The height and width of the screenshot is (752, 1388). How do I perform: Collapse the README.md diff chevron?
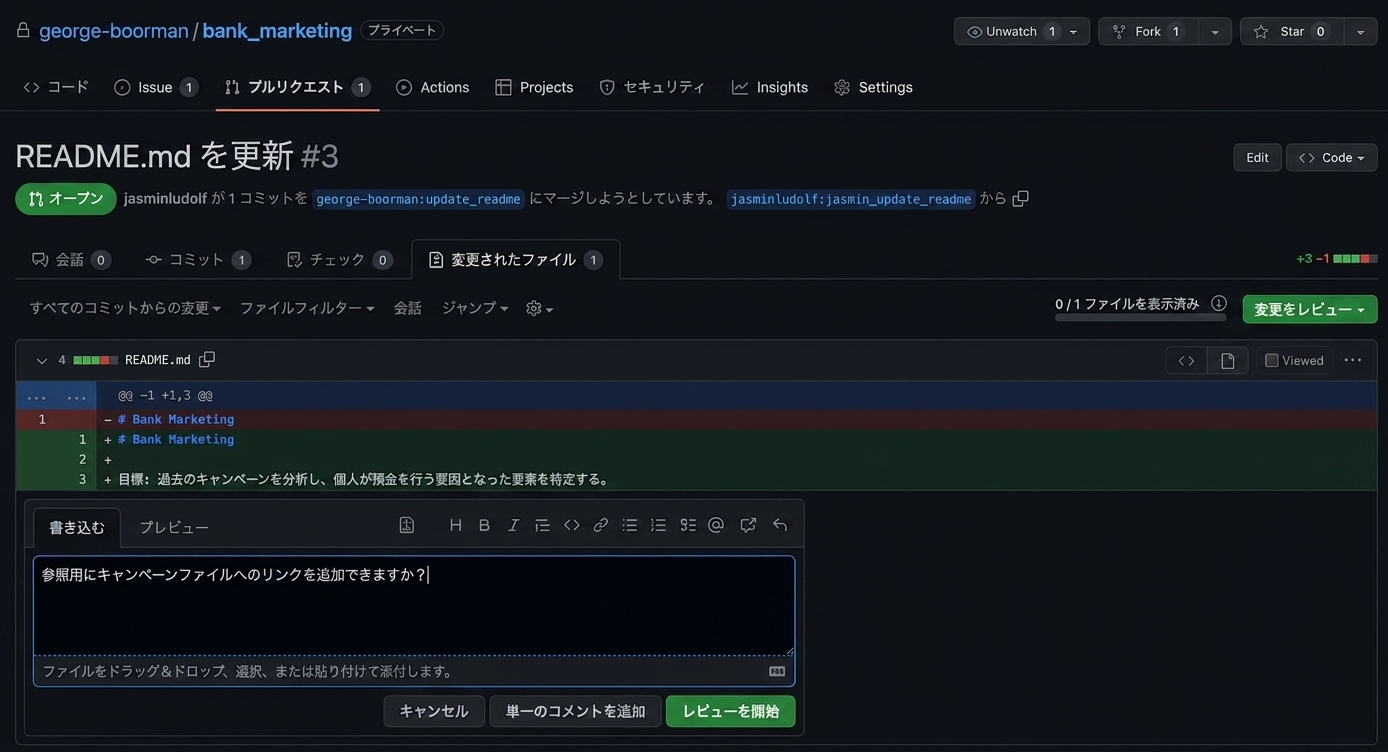point(41,361)
